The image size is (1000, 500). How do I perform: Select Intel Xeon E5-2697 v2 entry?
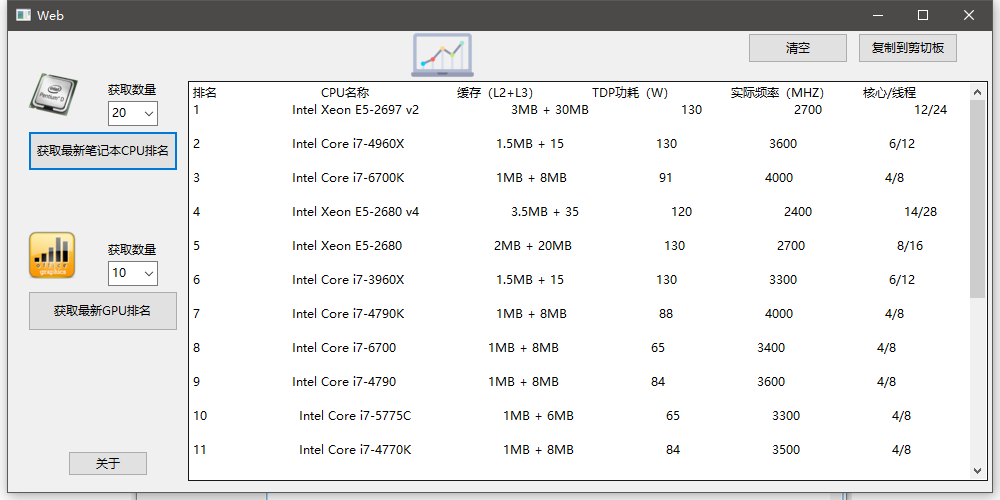tap(355, 110)
